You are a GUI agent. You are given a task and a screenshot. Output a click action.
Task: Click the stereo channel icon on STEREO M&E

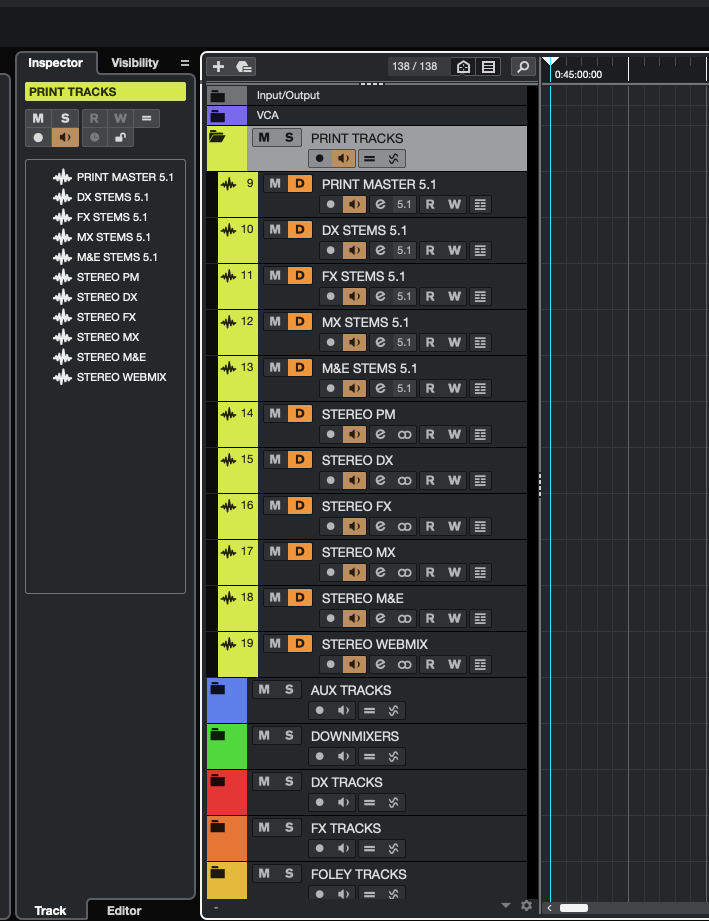pyautogui.click(x=404, y=619)
